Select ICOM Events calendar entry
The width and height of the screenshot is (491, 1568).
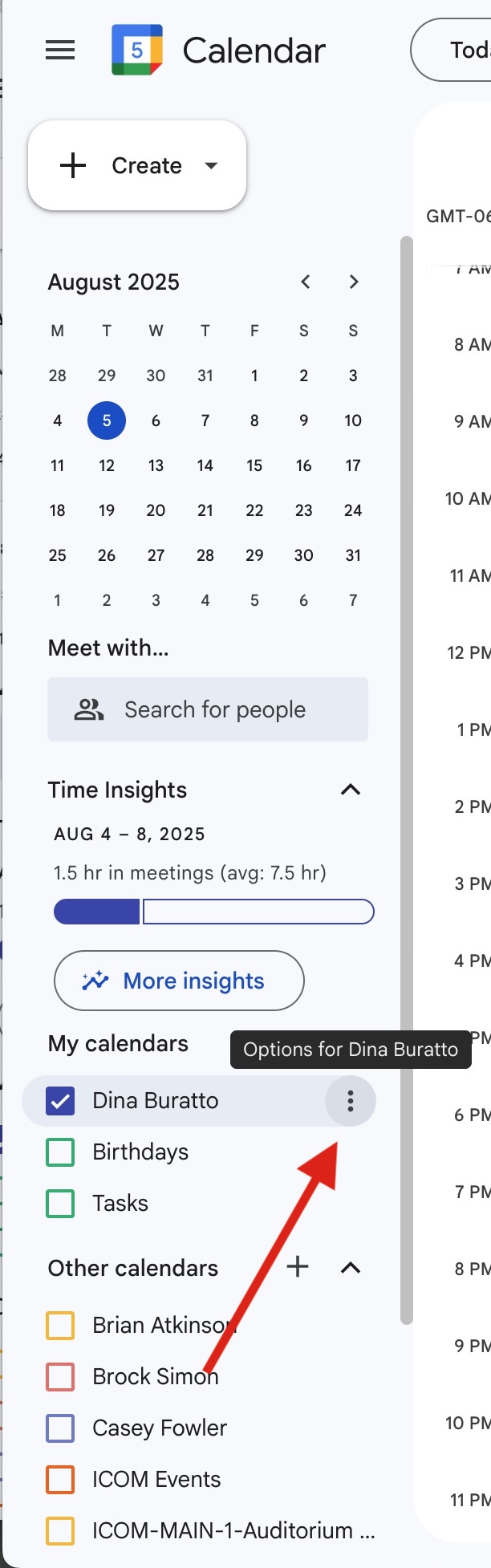pos(156,1480)
